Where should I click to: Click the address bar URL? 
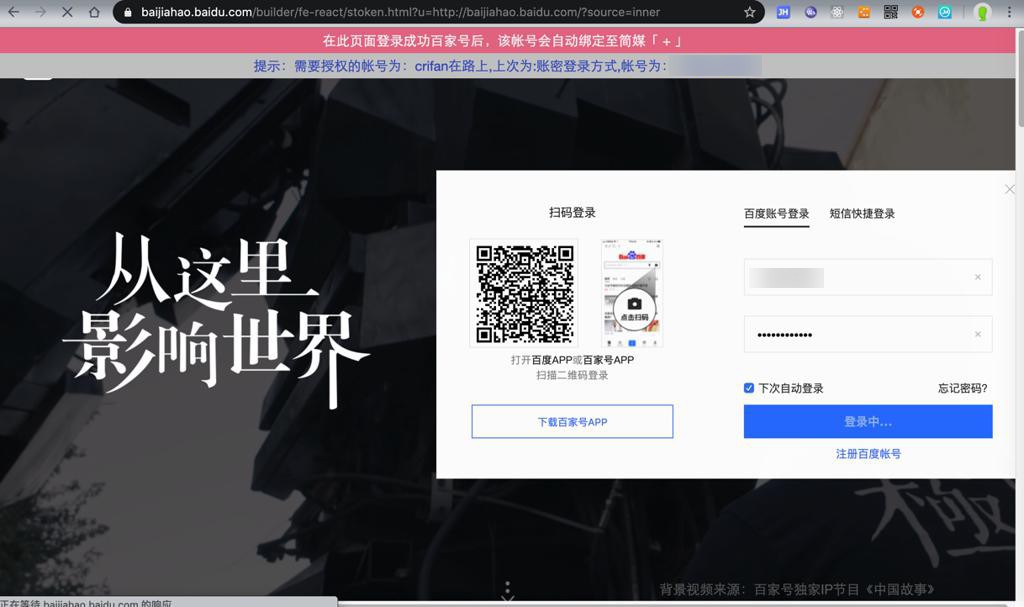[x=400, y=12]
